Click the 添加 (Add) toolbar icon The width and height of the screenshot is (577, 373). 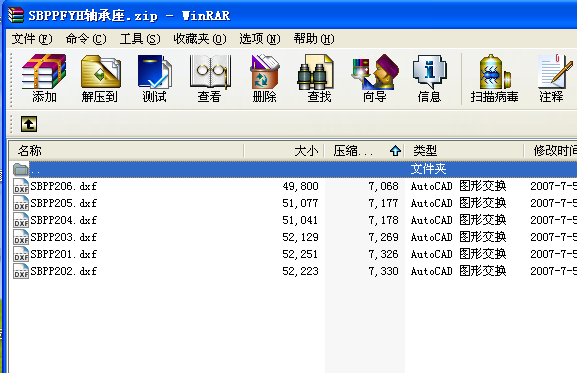click(44, 78)
